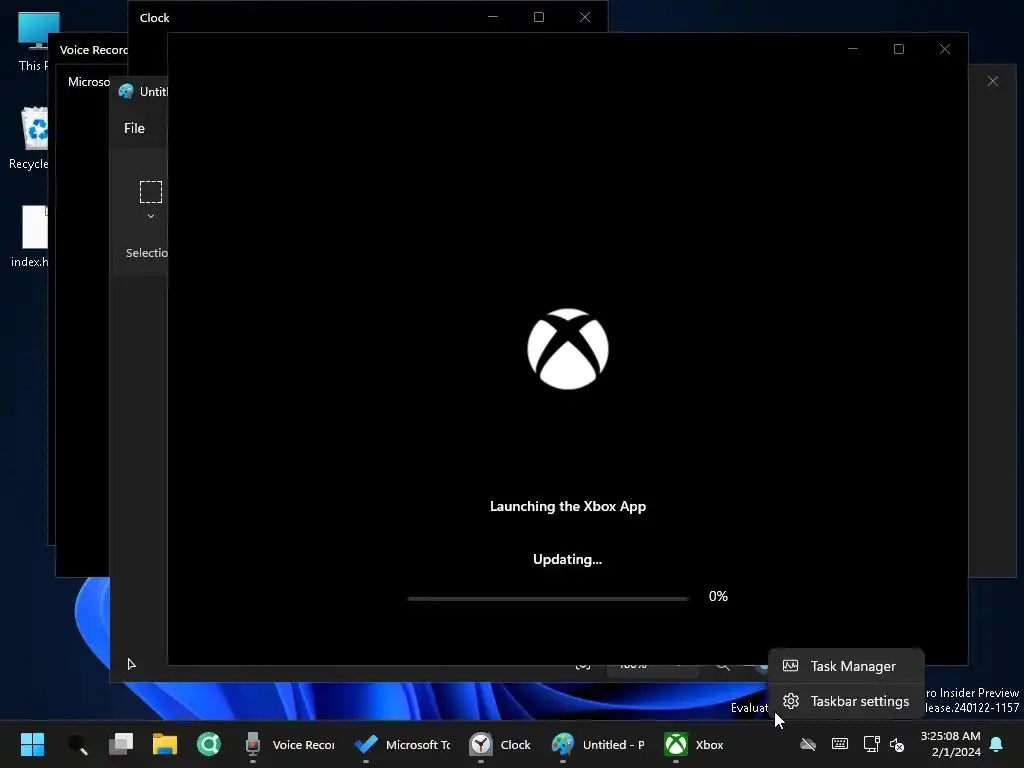Click the Xbox update progress bar
This screenshot has width=1024, height=768.
pos(548,598)
